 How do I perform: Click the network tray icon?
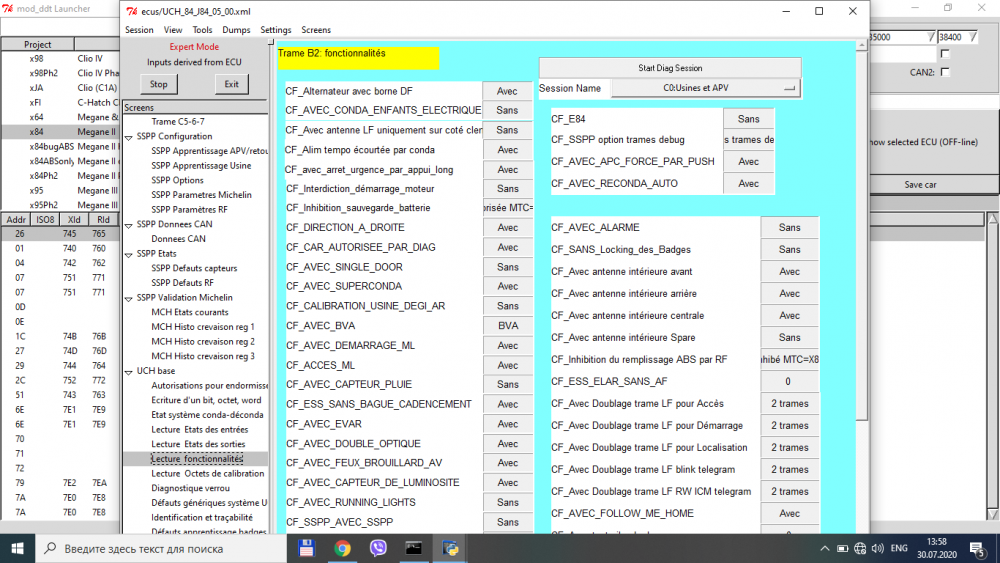pyautogui.click(x=860, y=548)
